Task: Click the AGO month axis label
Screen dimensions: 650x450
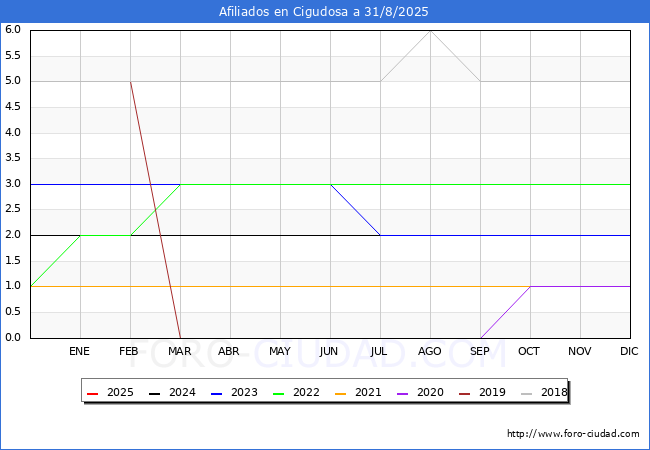Action: pyautogui.click(x=429, y=351)
